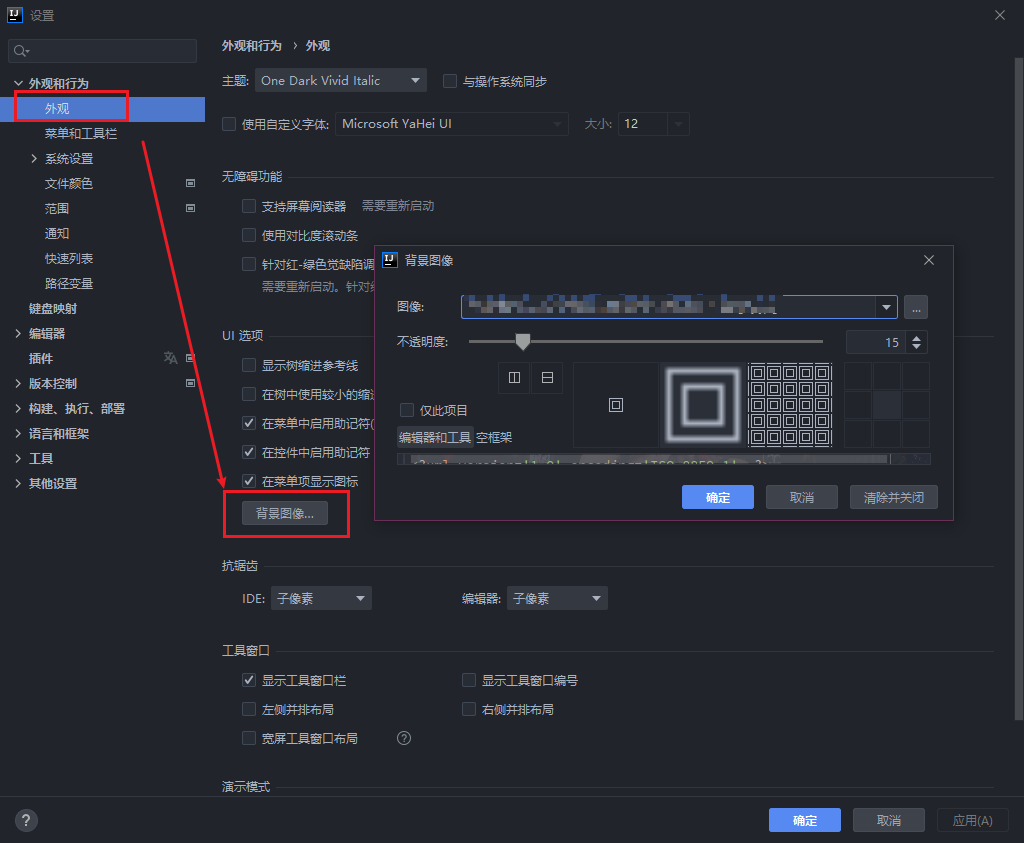
Task: Enable 显示工具窗口编号 checkbox
Action: point(469,680)
